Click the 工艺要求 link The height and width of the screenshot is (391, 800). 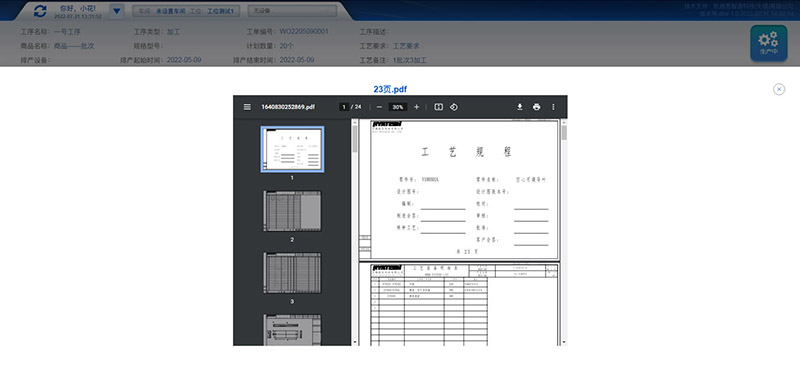click(x=406, y=46)
